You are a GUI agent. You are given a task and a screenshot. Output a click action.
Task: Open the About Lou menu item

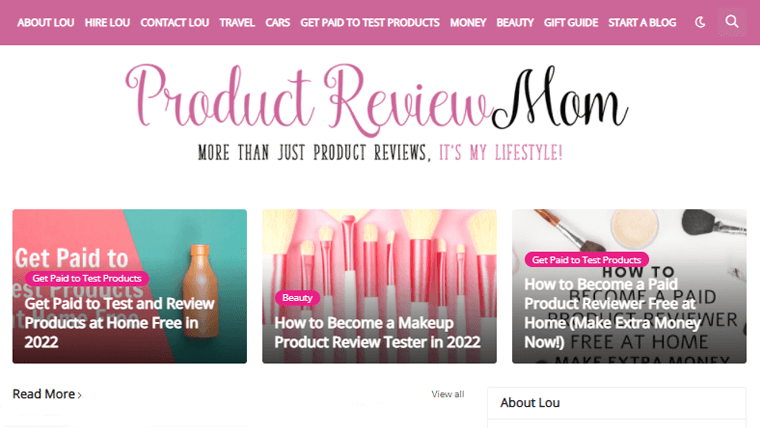46,21
